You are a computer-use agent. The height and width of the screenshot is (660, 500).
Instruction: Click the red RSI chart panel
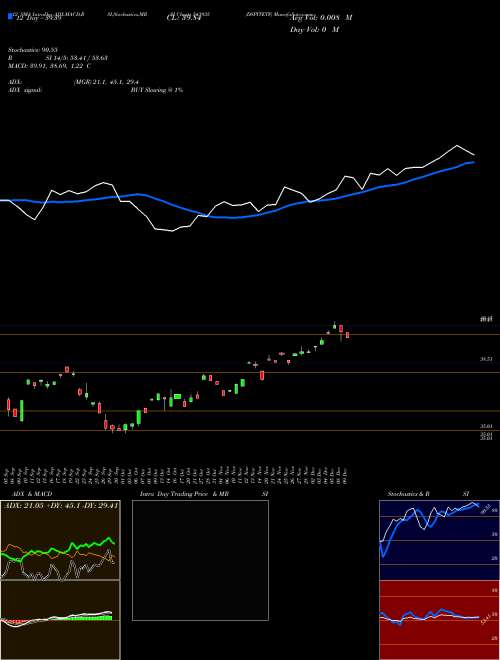439,620
